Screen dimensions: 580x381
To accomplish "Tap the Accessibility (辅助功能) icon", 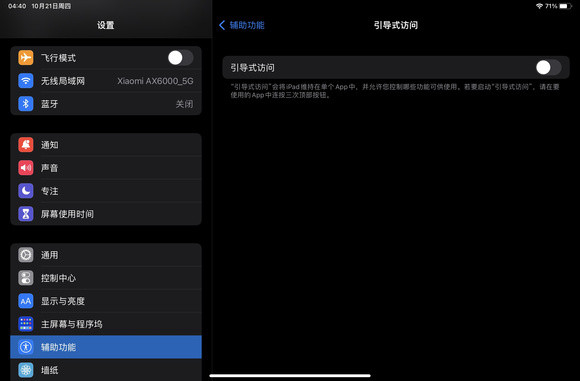I will 26,347.
